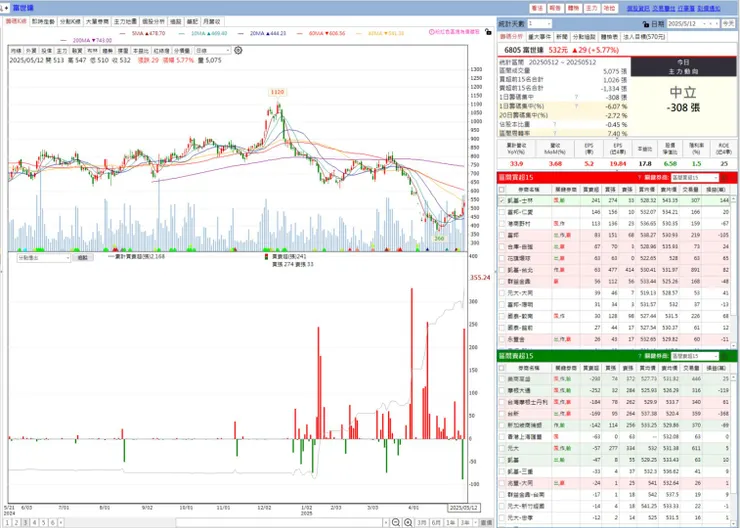This screenshot has width=740, height=528.
Task: Open the 日線 period dropdown
Action: (x=213, y=50)
